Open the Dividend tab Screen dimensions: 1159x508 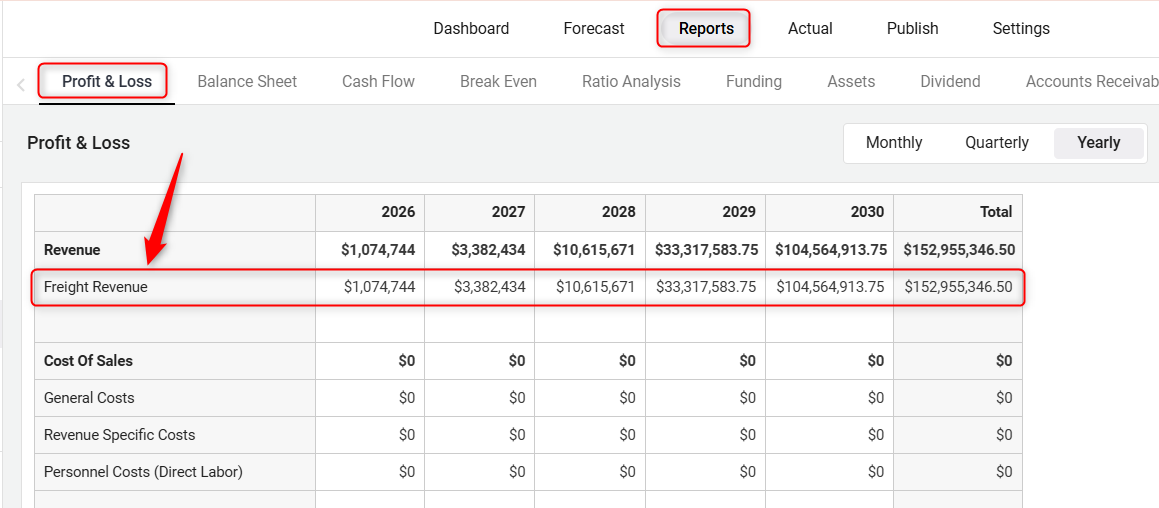coord(950,81)
